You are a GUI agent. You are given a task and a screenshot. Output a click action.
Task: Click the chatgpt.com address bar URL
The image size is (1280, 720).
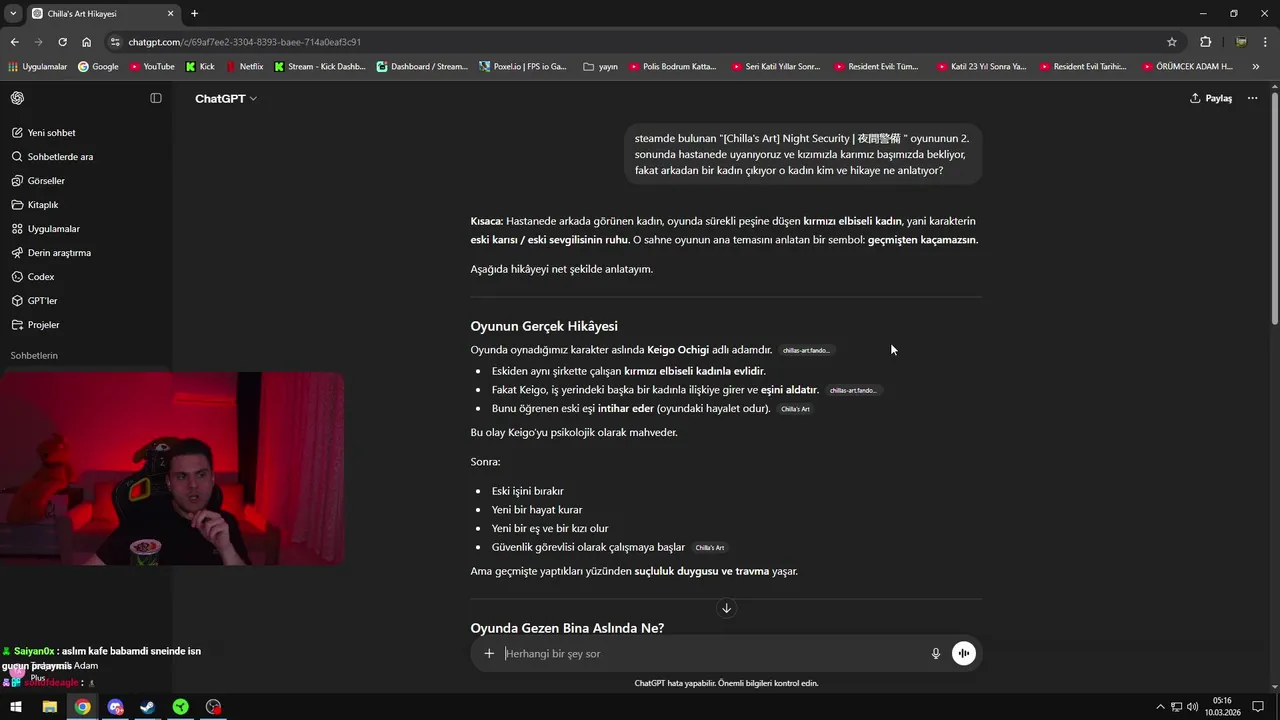(244, 42)
